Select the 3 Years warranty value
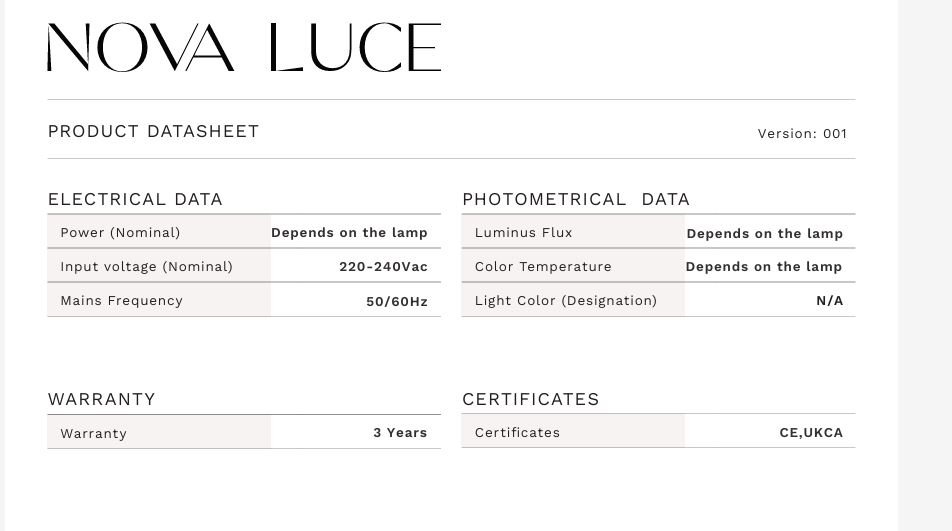 pyautogui.click(x=400, y=433)
